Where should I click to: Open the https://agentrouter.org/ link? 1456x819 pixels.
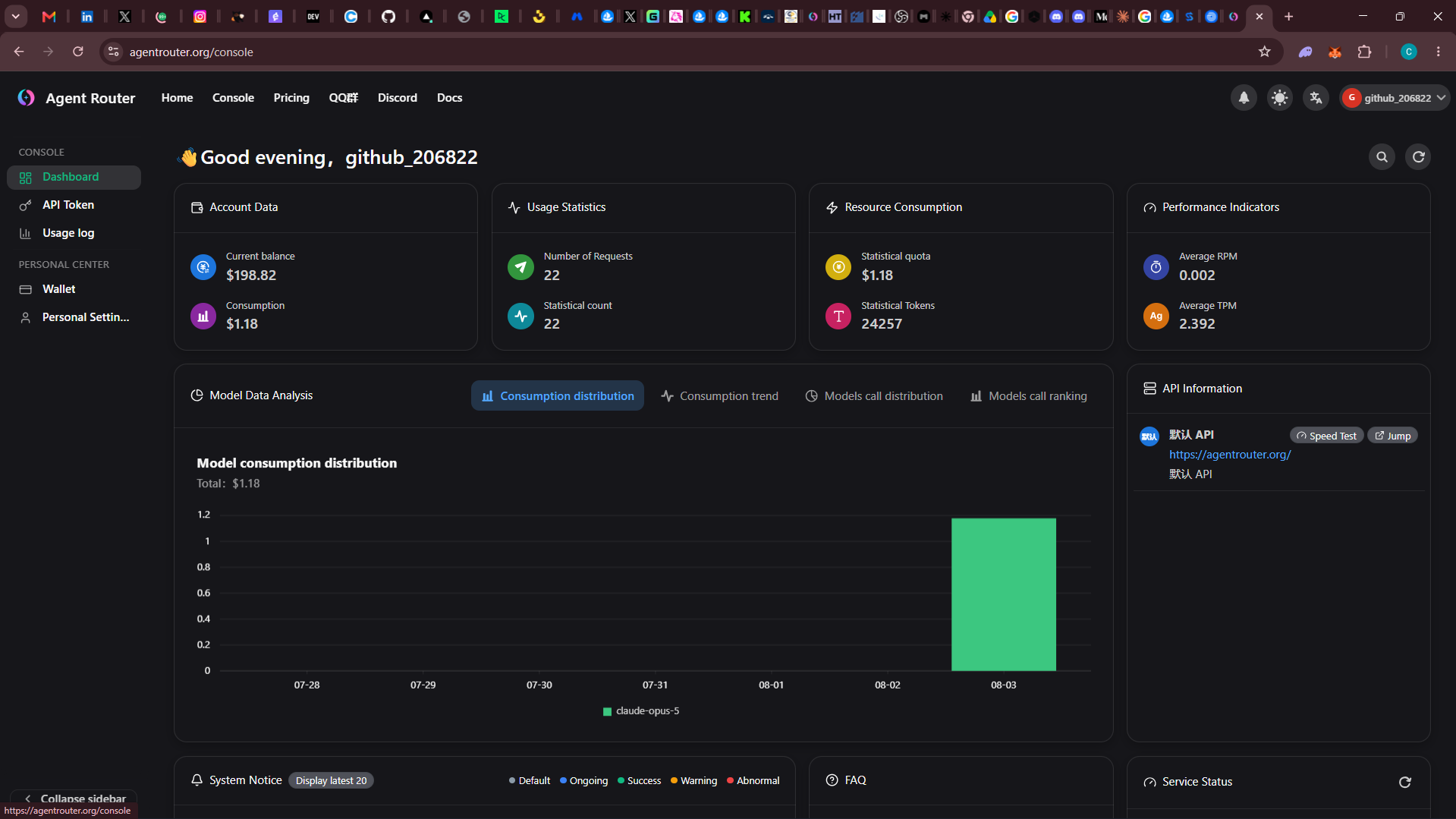pyautogui.click(x=1229, y=455)
